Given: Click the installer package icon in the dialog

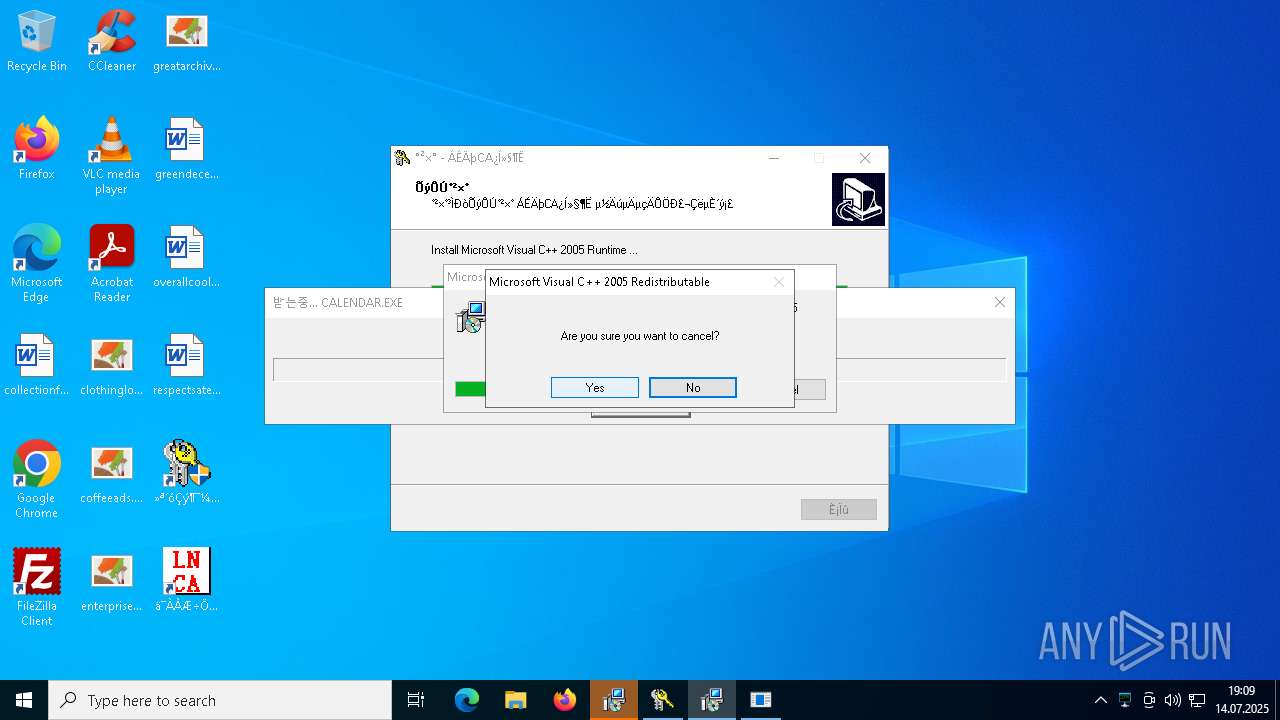Looking at the screenshot, I should (470, 318).
